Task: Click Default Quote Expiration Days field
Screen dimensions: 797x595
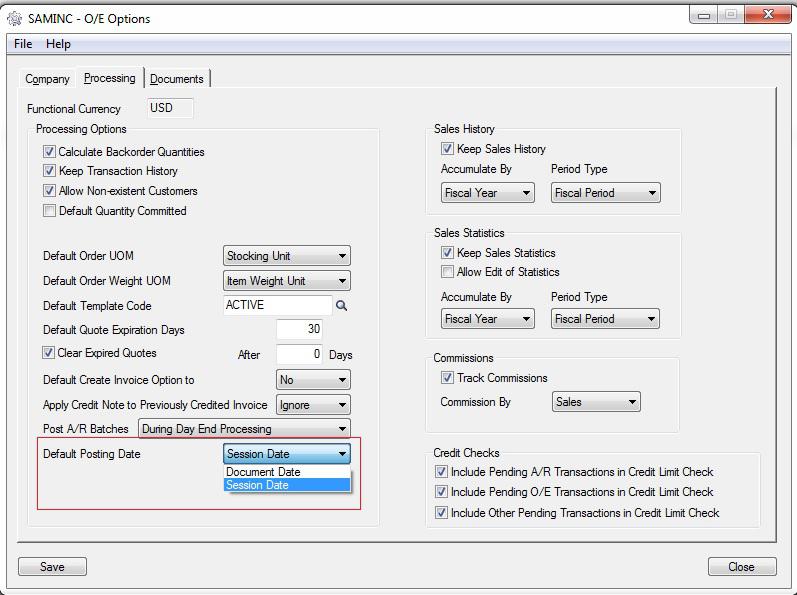Action: 299,329
